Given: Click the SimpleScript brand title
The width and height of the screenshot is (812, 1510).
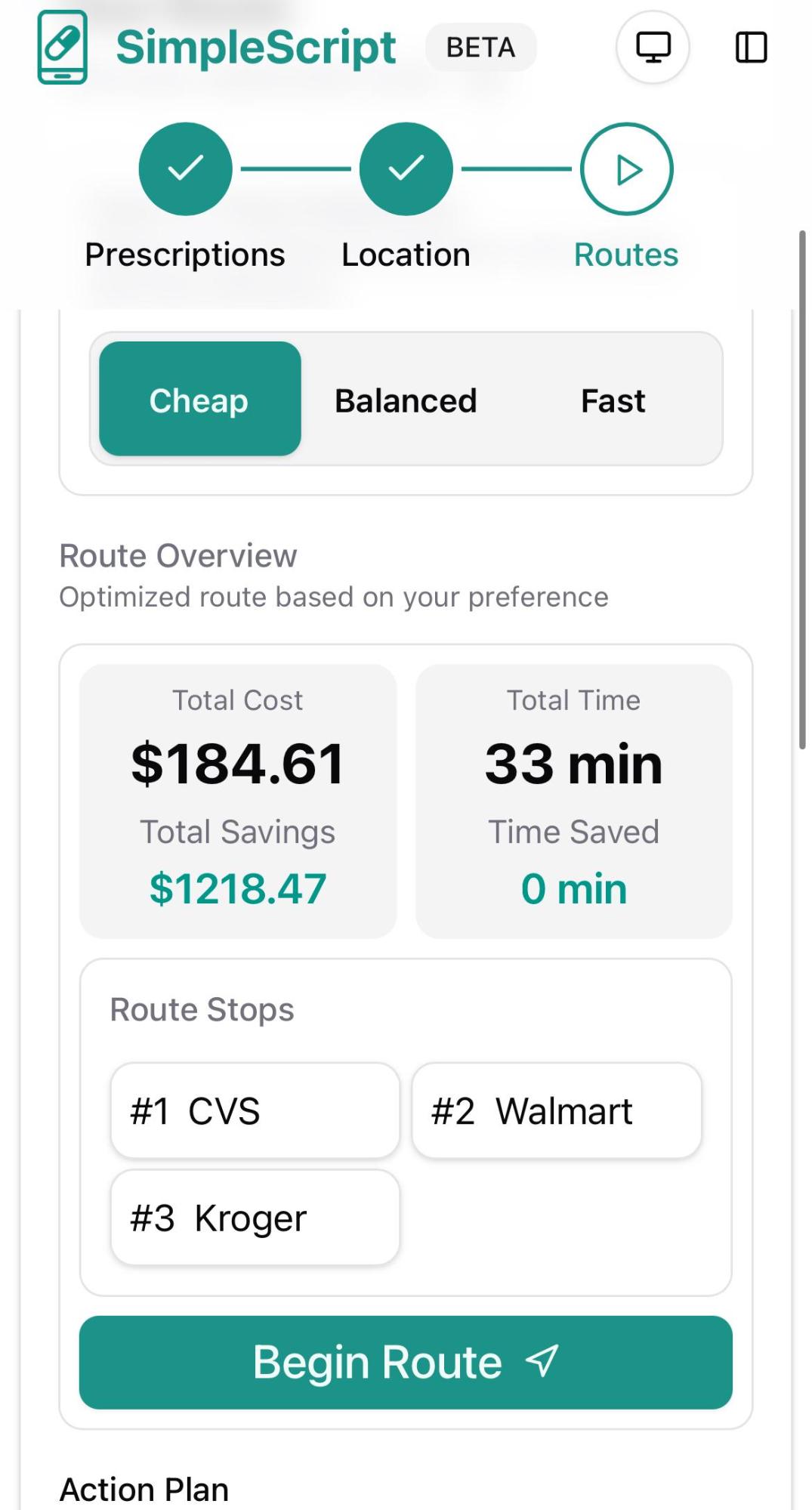Looking at the screenshot, I should [256, 47].
